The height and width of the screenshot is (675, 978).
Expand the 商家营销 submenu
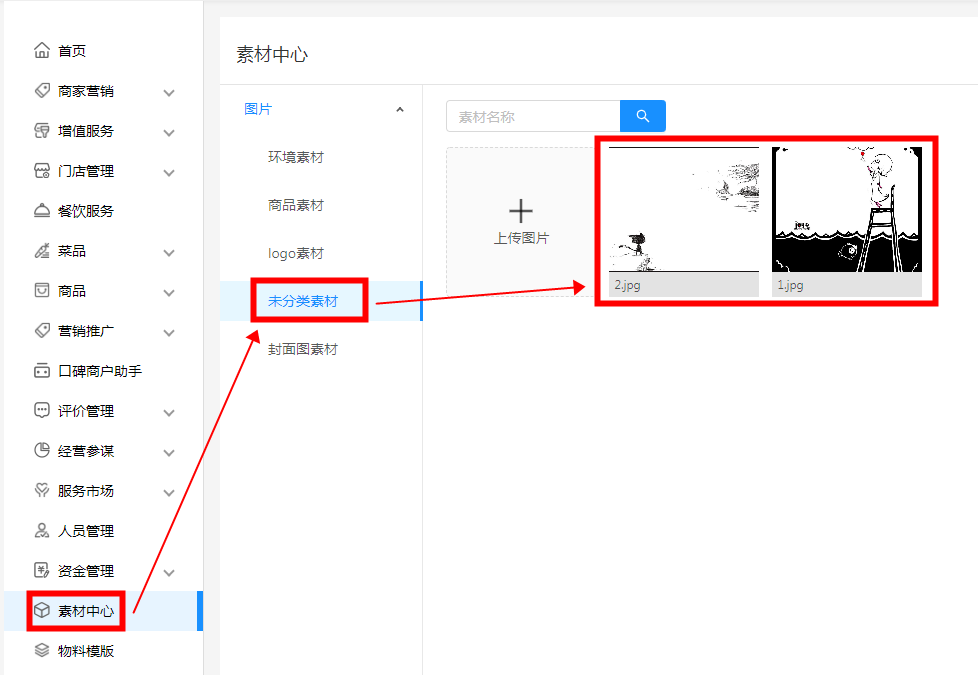coord(168,90)
